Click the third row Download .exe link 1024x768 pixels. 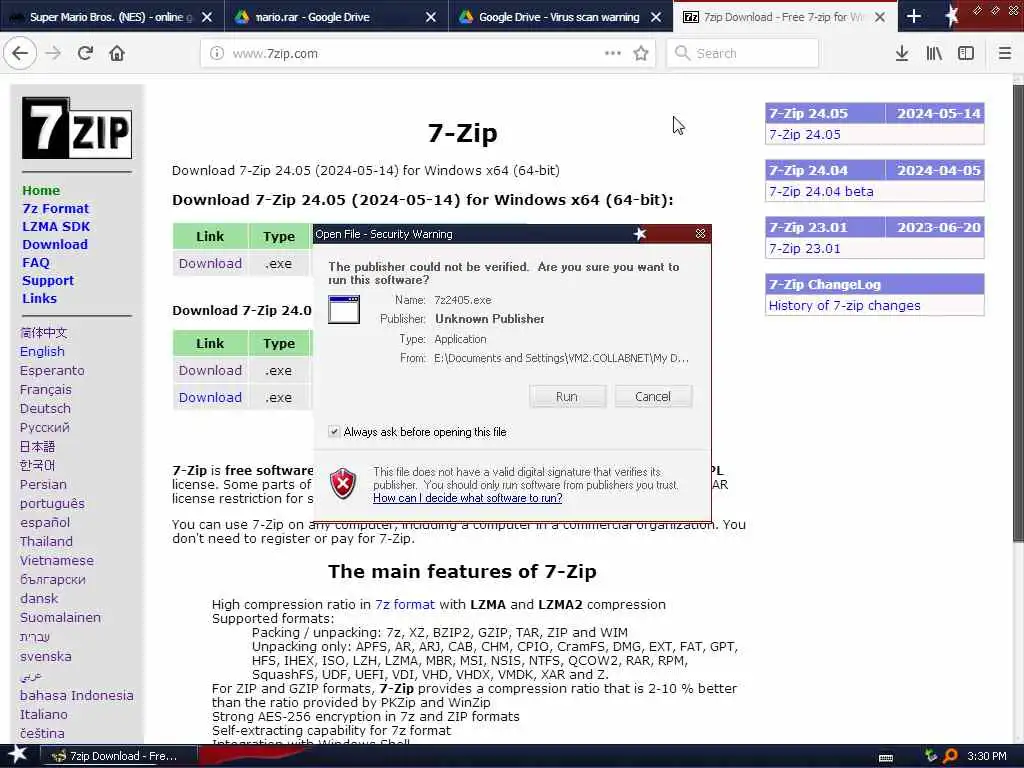tap(210, 397)
